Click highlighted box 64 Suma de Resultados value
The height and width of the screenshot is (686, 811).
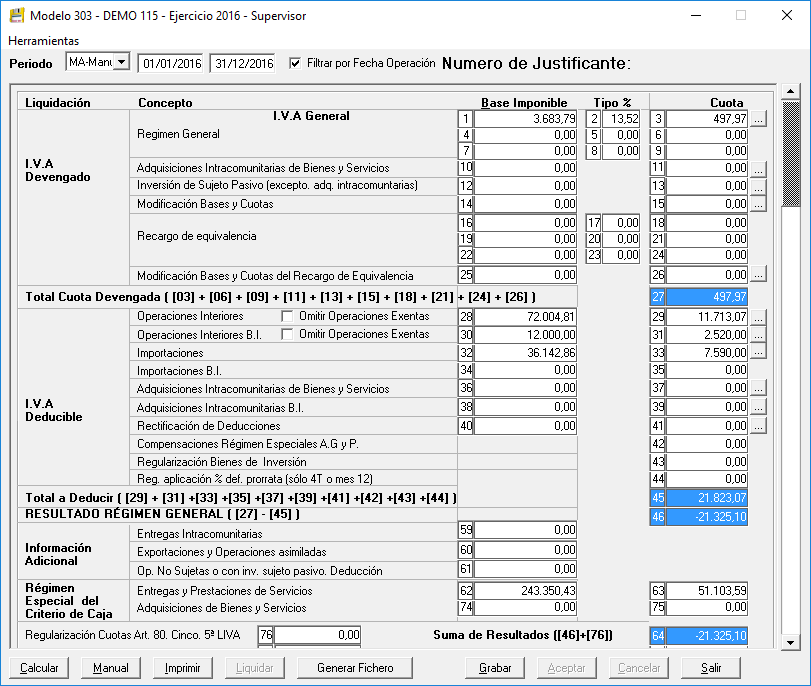pos(707,635)
